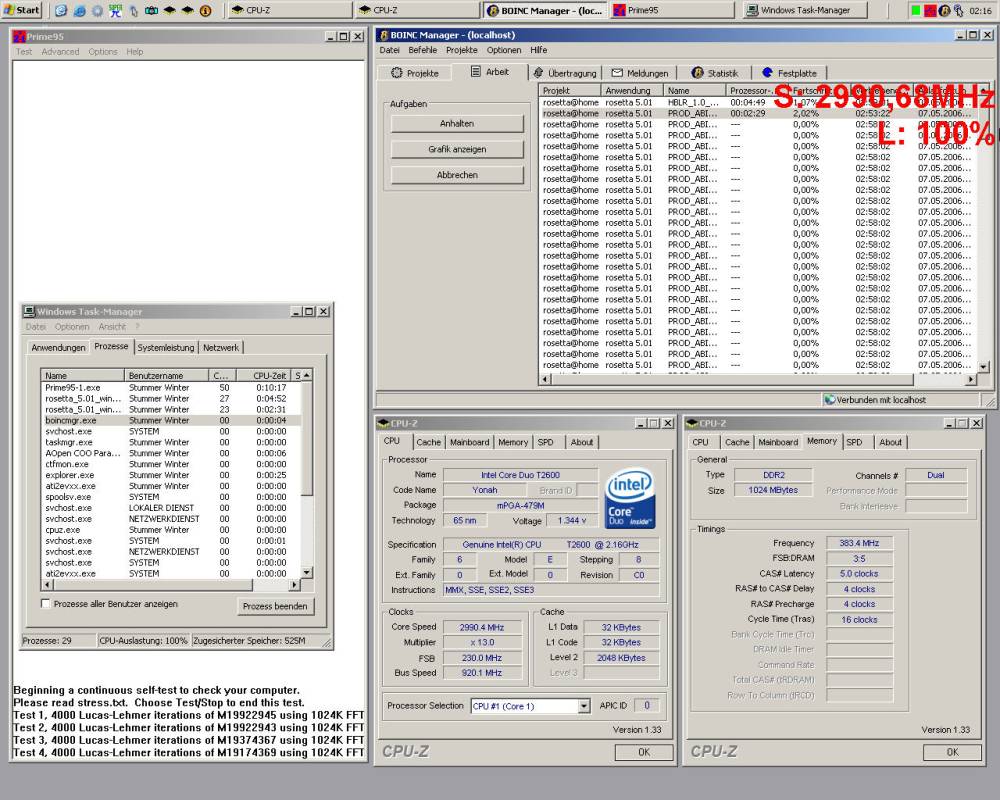Switch to the first CPU-Z taskbar button
Screen dimensions: 1000x800
pyautogui.click(x=289, y=10)
